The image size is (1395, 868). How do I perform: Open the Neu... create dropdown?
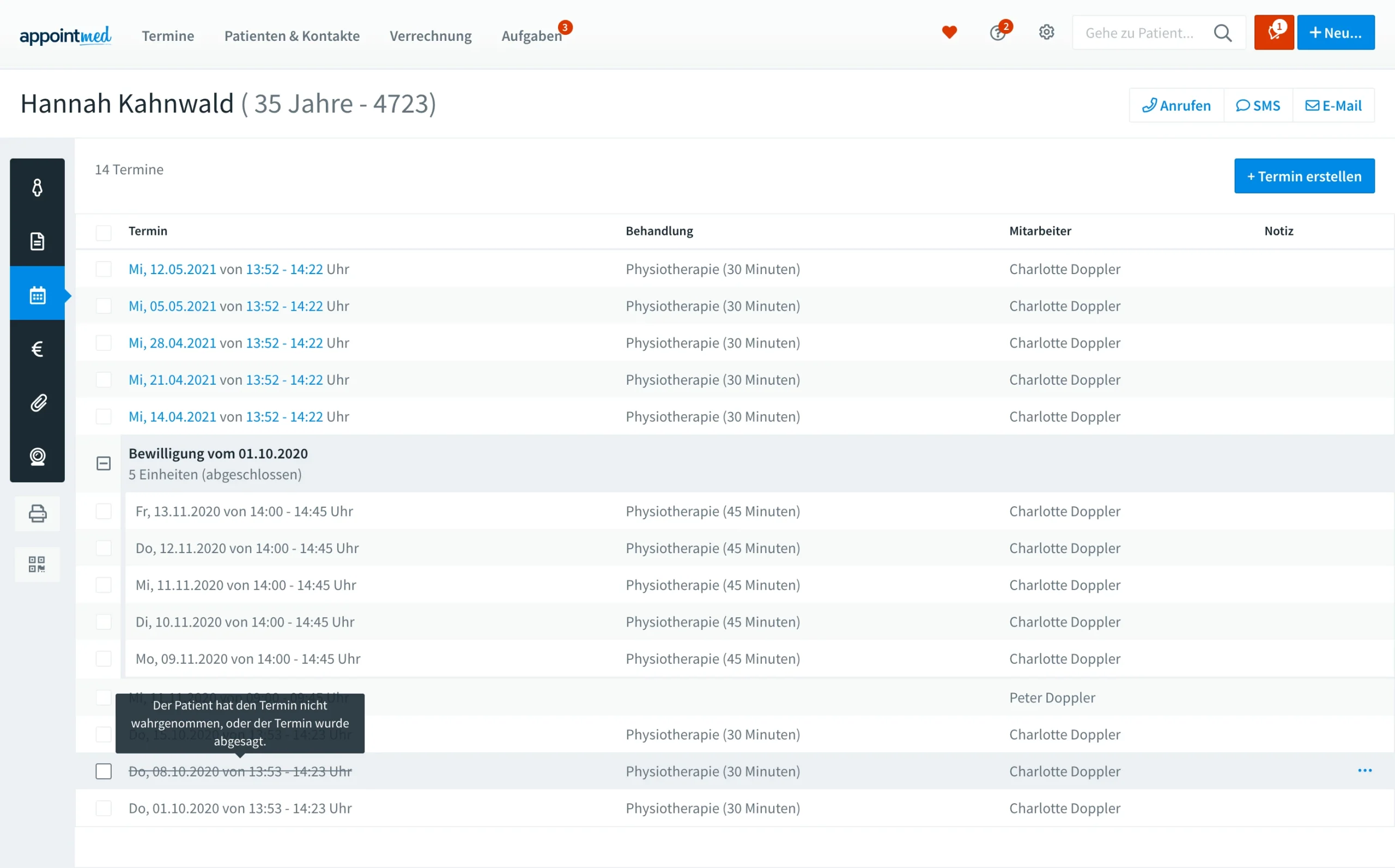(x=1335, y=33)
